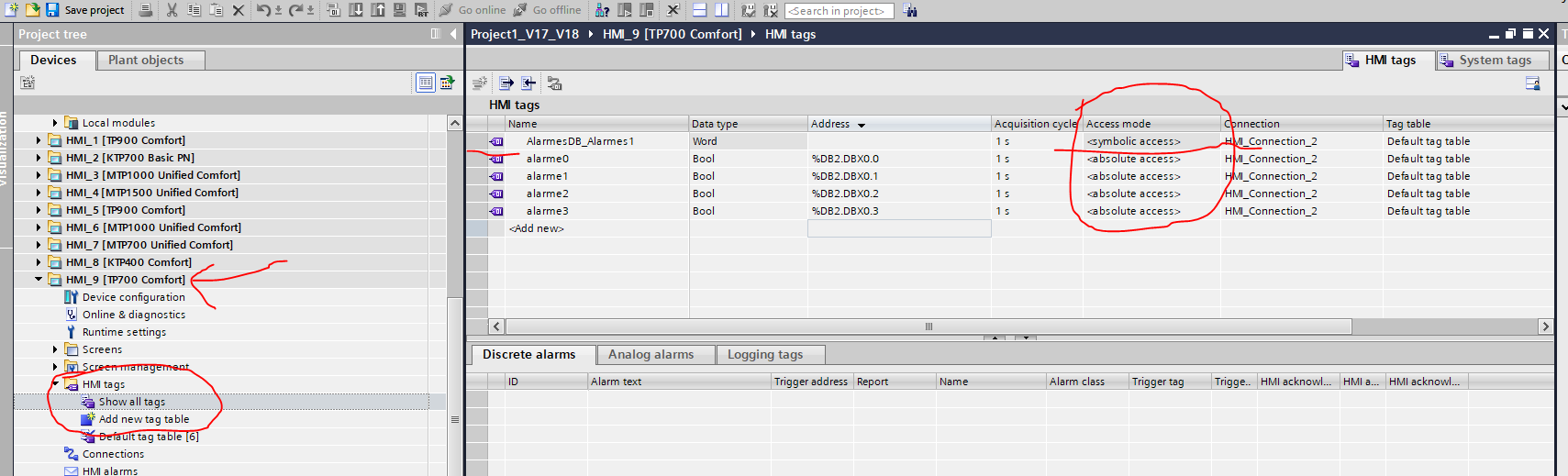
Task: Click Go offline in toolbar
Action: pos(547,10)
